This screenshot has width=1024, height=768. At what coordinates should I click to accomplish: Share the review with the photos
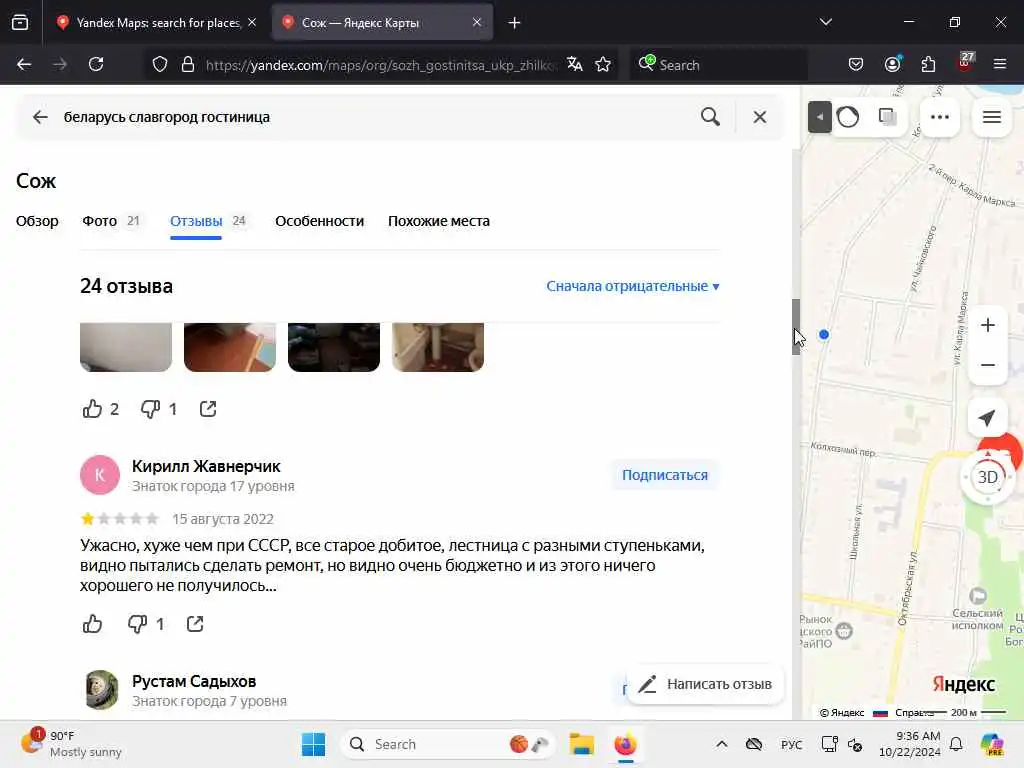coord(208,409)
